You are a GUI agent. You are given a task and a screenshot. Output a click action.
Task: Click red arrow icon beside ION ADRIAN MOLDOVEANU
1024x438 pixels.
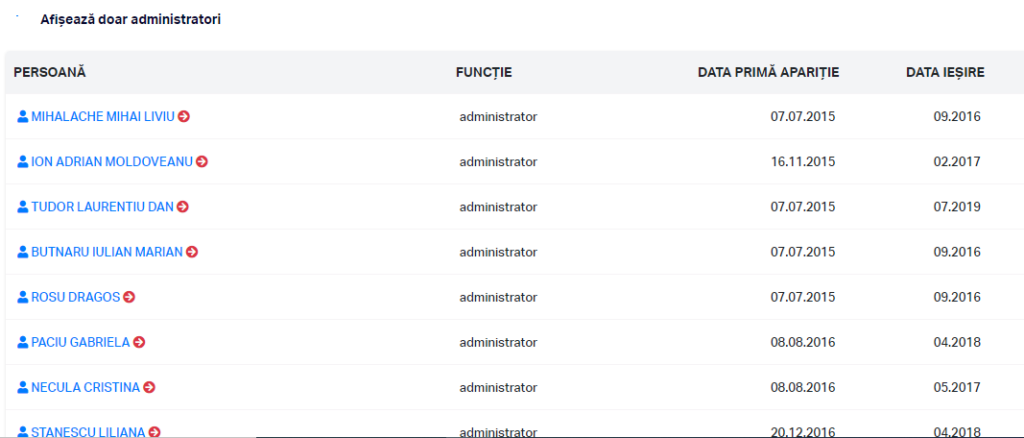click(202, 161)
